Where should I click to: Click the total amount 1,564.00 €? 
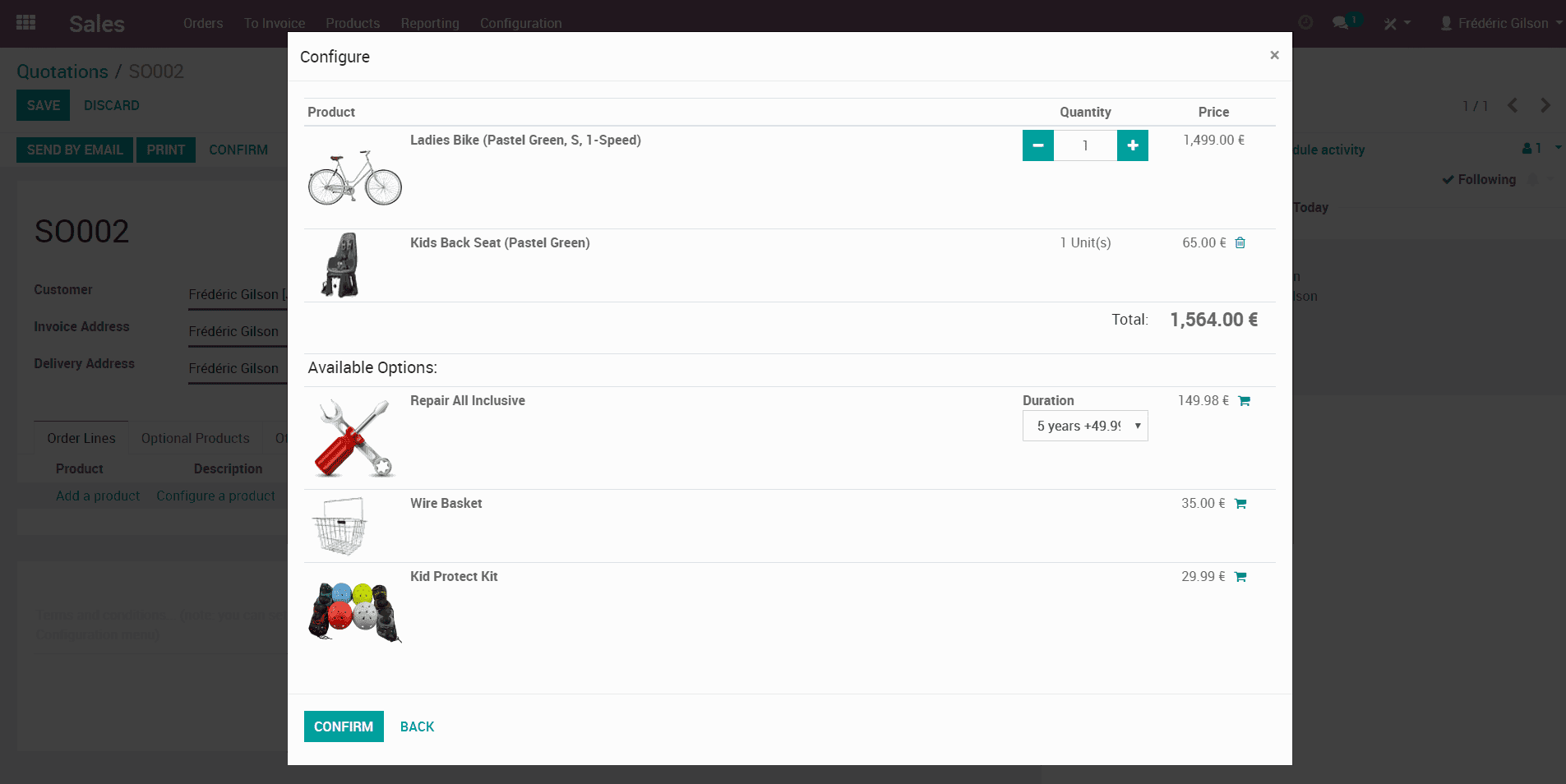1214,320
